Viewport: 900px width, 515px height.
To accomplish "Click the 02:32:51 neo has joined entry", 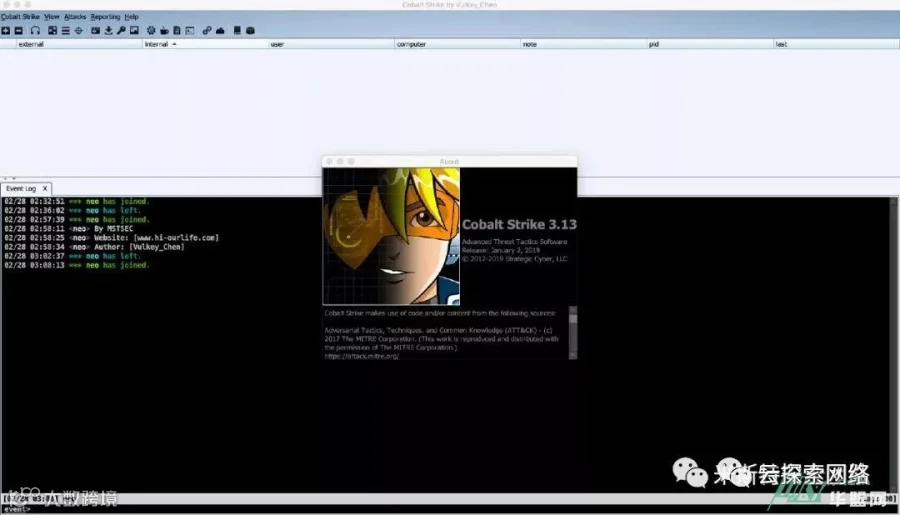I will coord(77,202).
